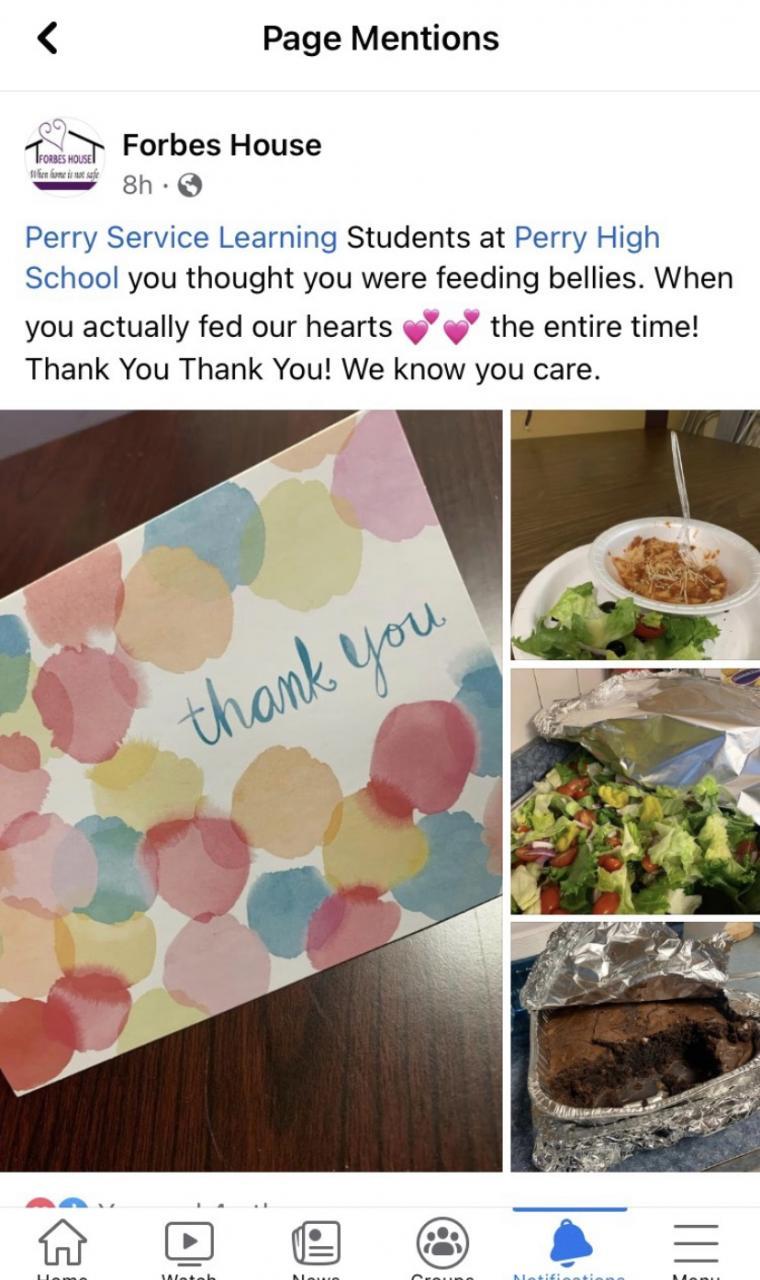The width and height of the screenshot is (760, 1280).
Task: Open Notifications bell tab
Action: pos(570,1244)
